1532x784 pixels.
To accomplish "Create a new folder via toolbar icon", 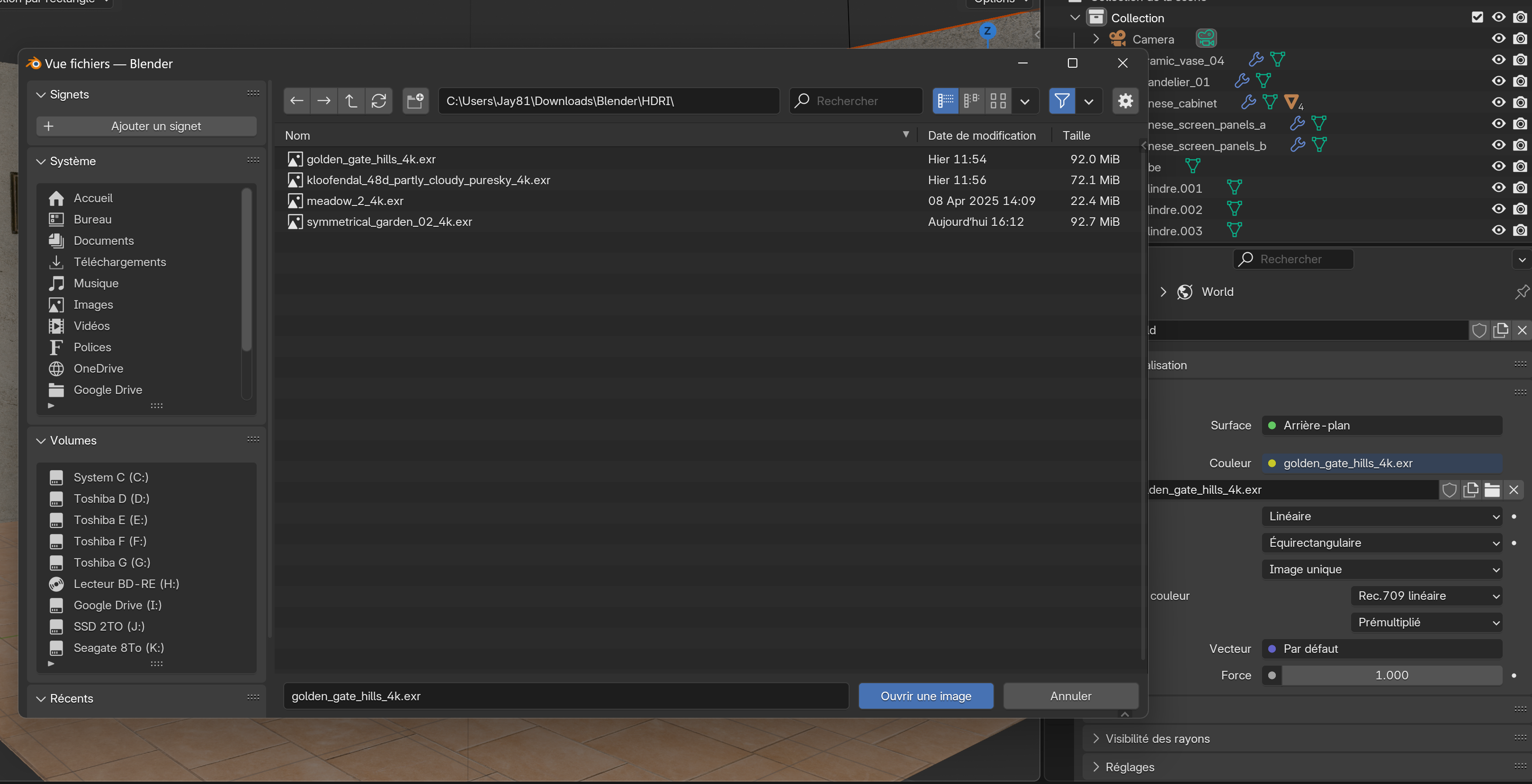I will (415, 101).
